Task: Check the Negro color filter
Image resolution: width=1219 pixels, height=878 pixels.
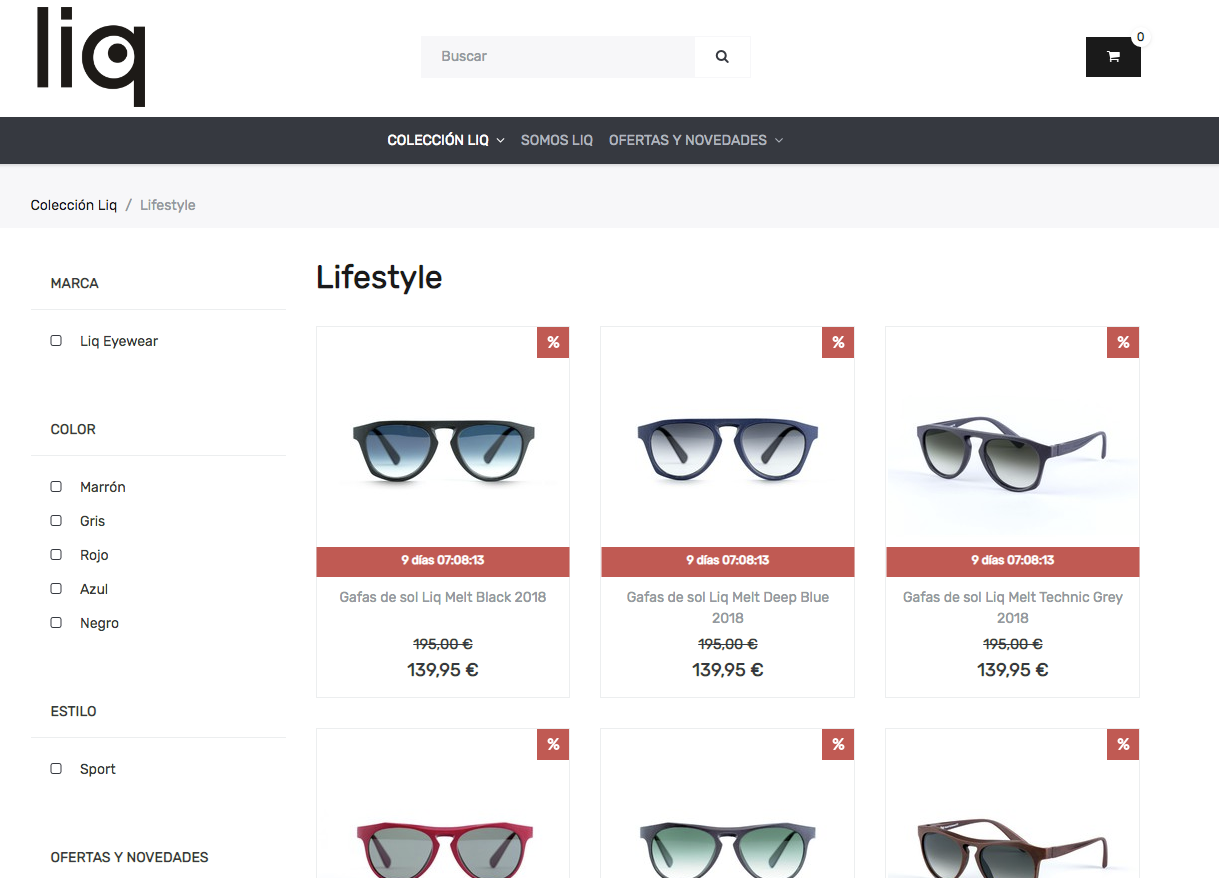Action: click(56, 623)
